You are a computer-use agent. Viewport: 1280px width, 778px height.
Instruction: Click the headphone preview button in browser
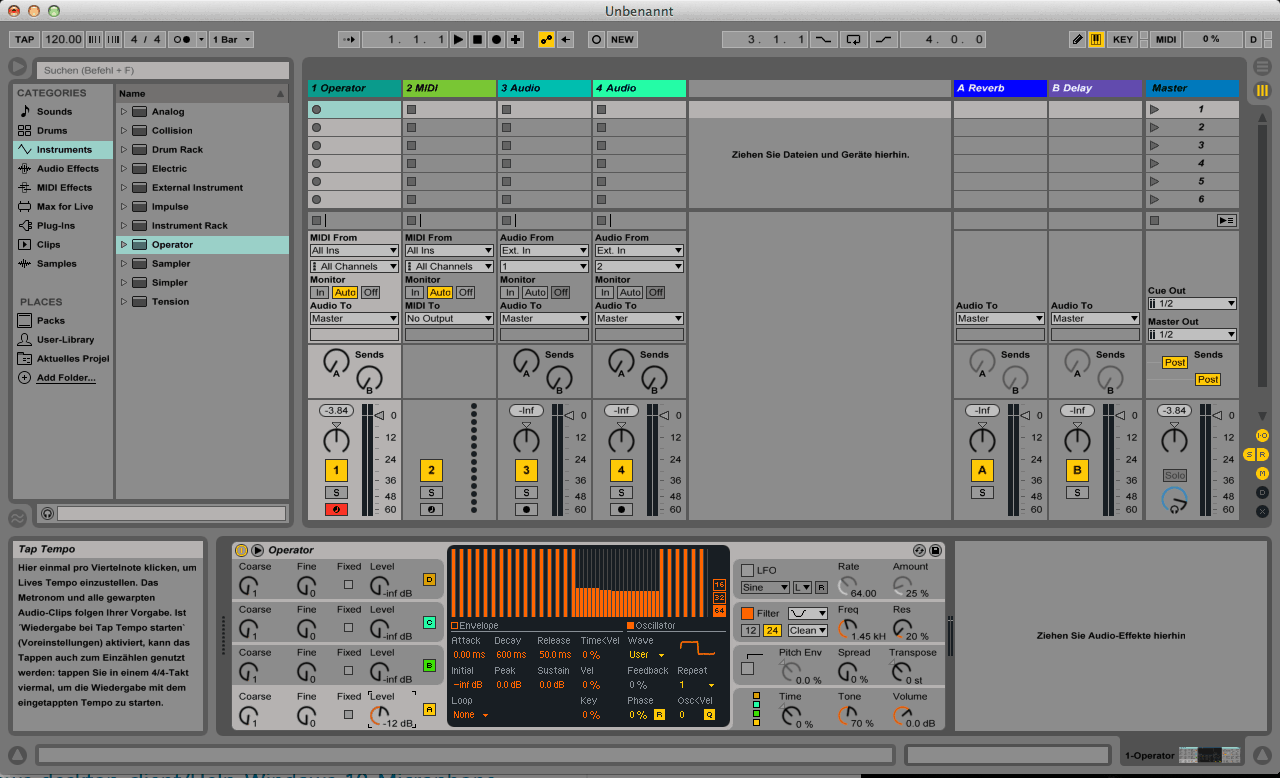pyautogui.click(x=47, y=513)
